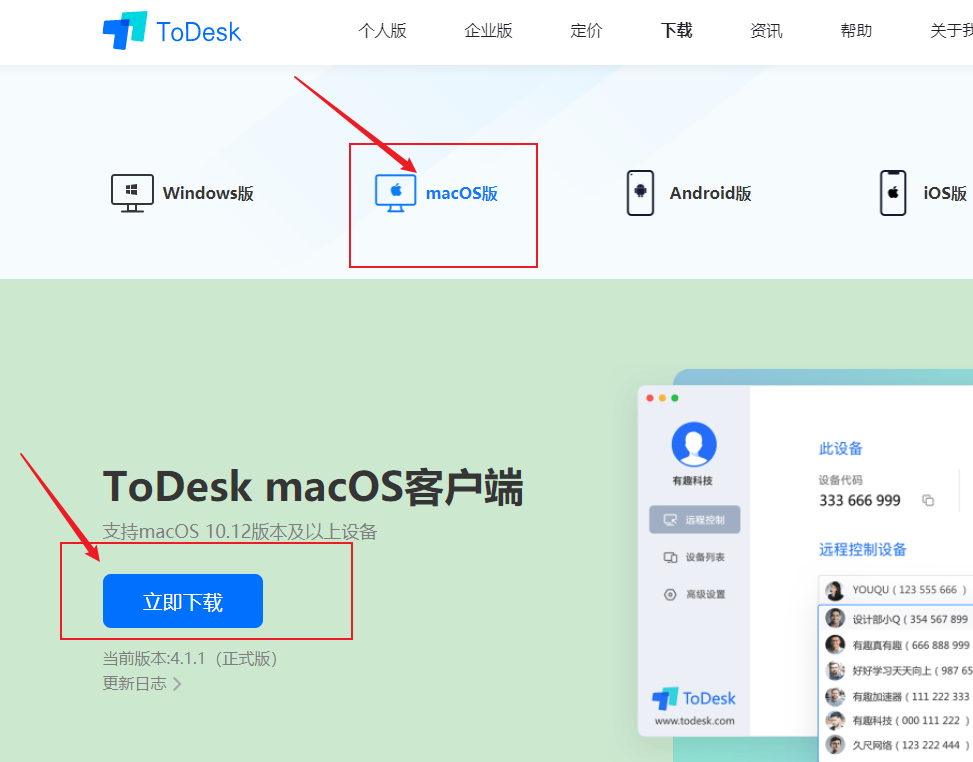The width and height of the screenshot is (973, 762).
Task: Select 高级设置 in the preview sidebar
Action: [x=694, y=594]
